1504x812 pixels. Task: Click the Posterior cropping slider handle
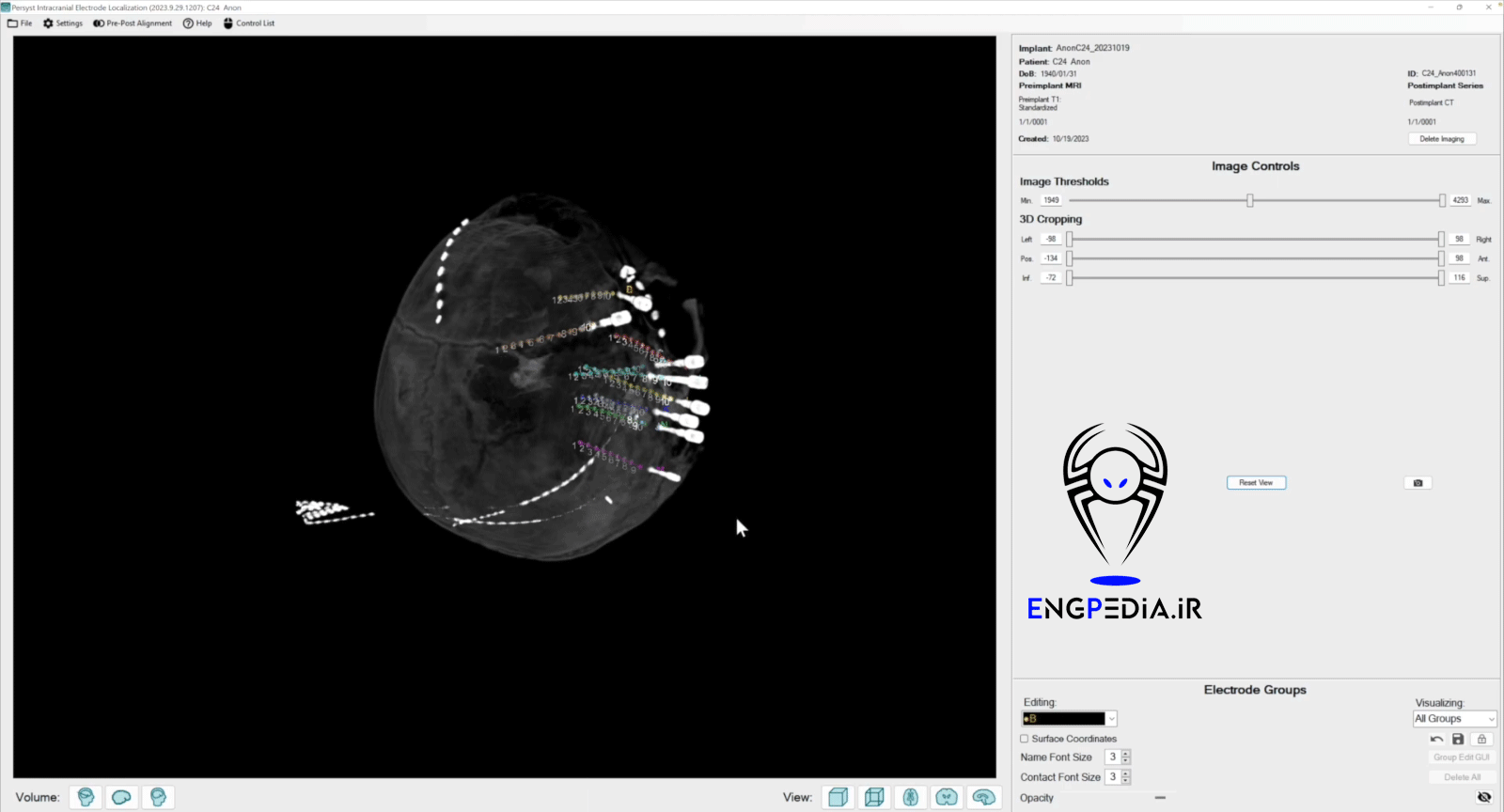click(1070, 258)
